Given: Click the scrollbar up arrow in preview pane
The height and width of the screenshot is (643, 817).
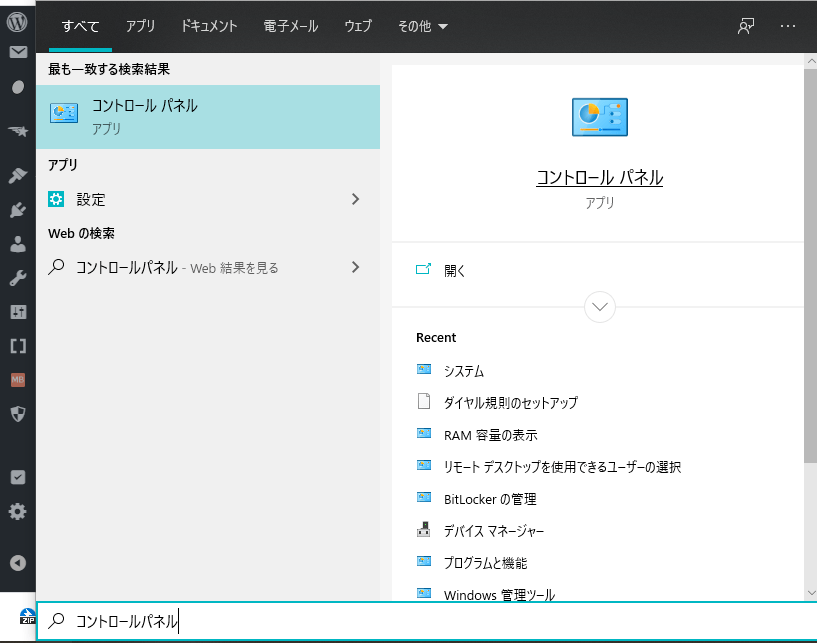Looking at the screenshot, I should pyautogui.click(x=810, y=60).
